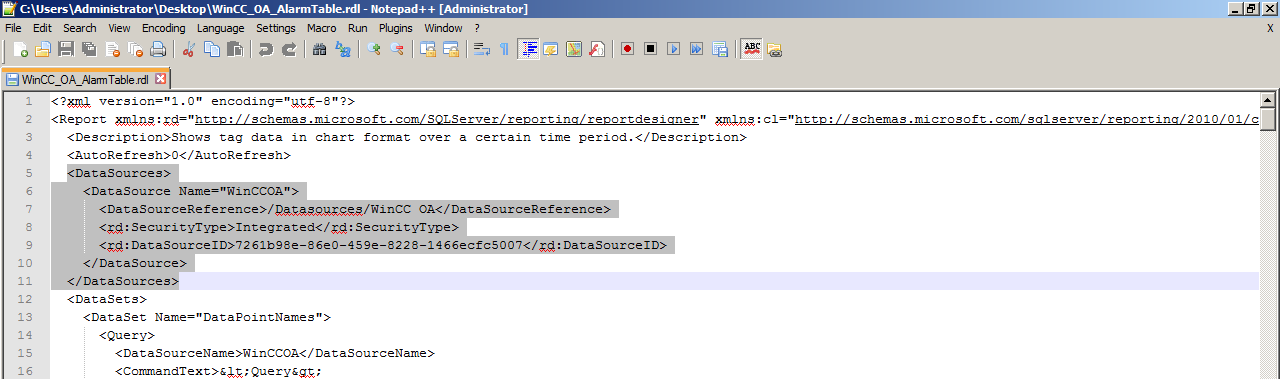Image resolution: width=1280 pixels, height=379 pixels.
Task: Click the Zoom In magnifier icon
Action: 374,49
